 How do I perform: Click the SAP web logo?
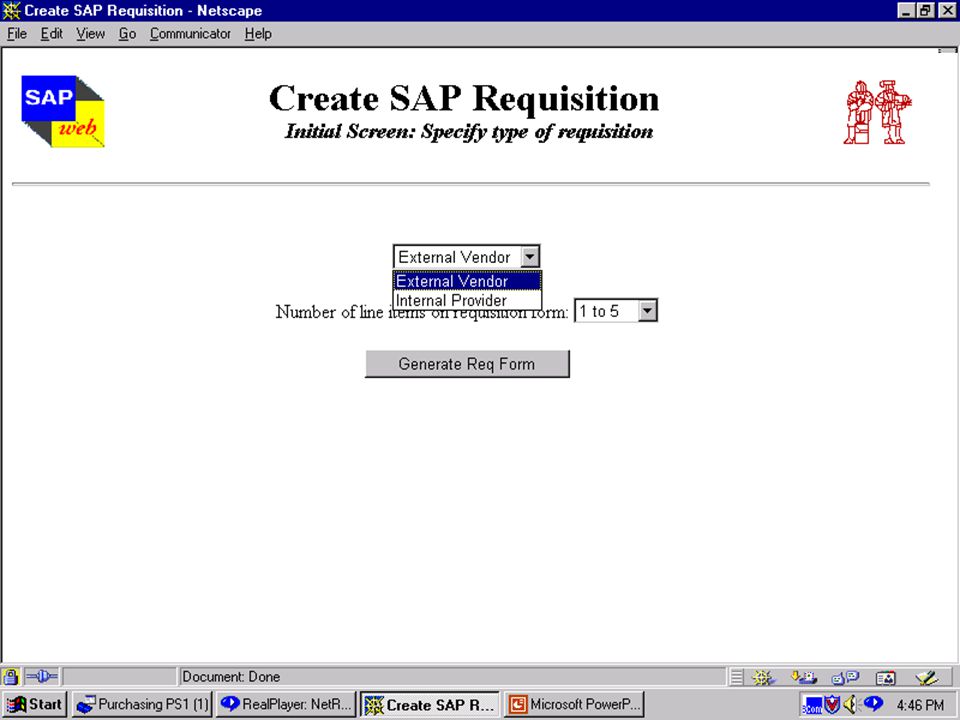point(62,111)
